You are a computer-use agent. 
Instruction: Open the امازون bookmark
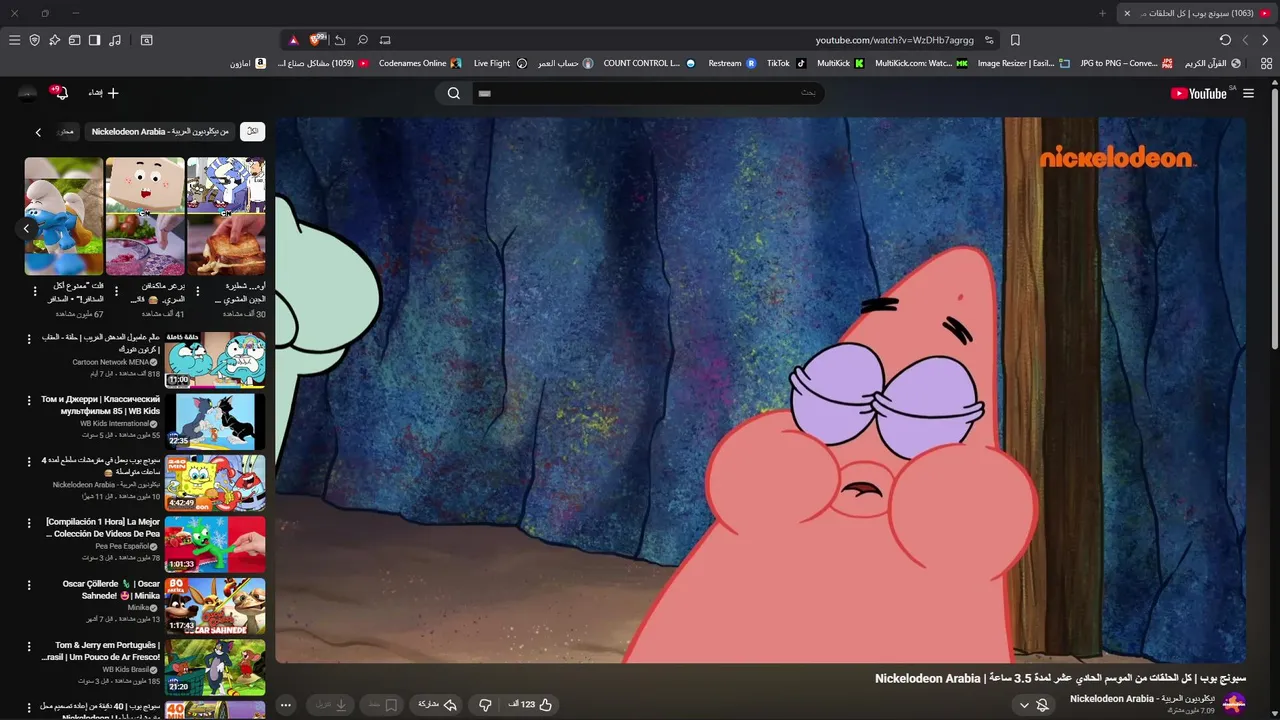(x=248, y=63)
